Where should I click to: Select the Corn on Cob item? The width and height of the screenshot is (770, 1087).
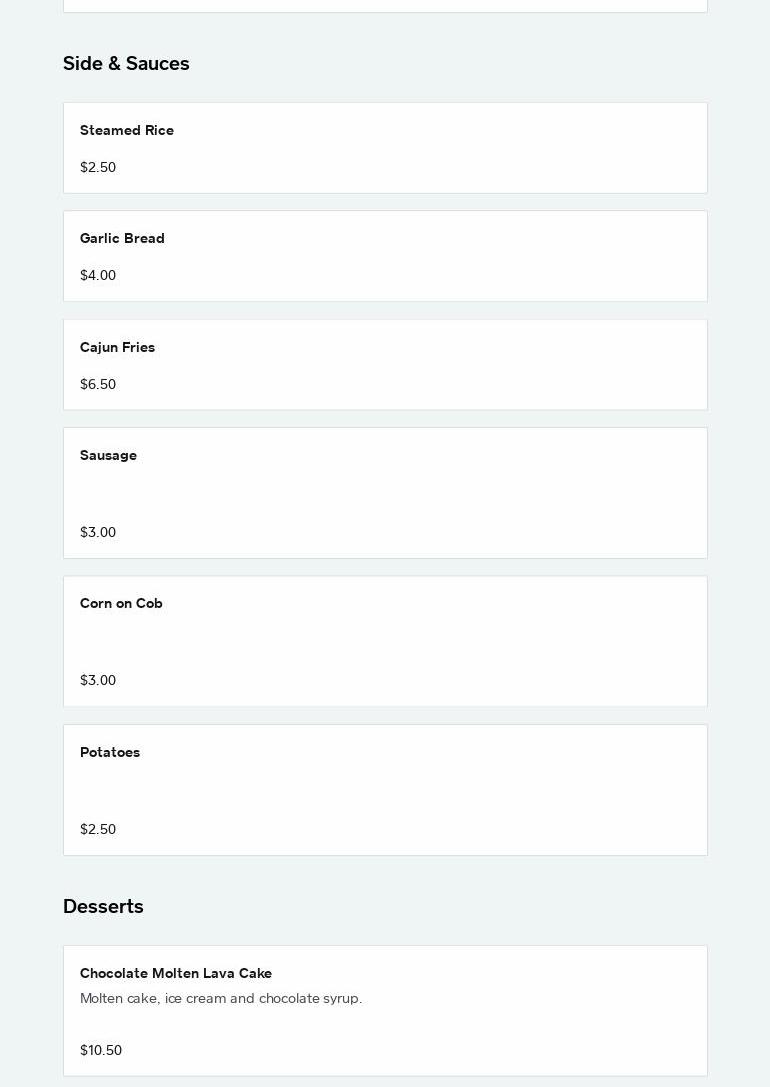tap(121, 604)
